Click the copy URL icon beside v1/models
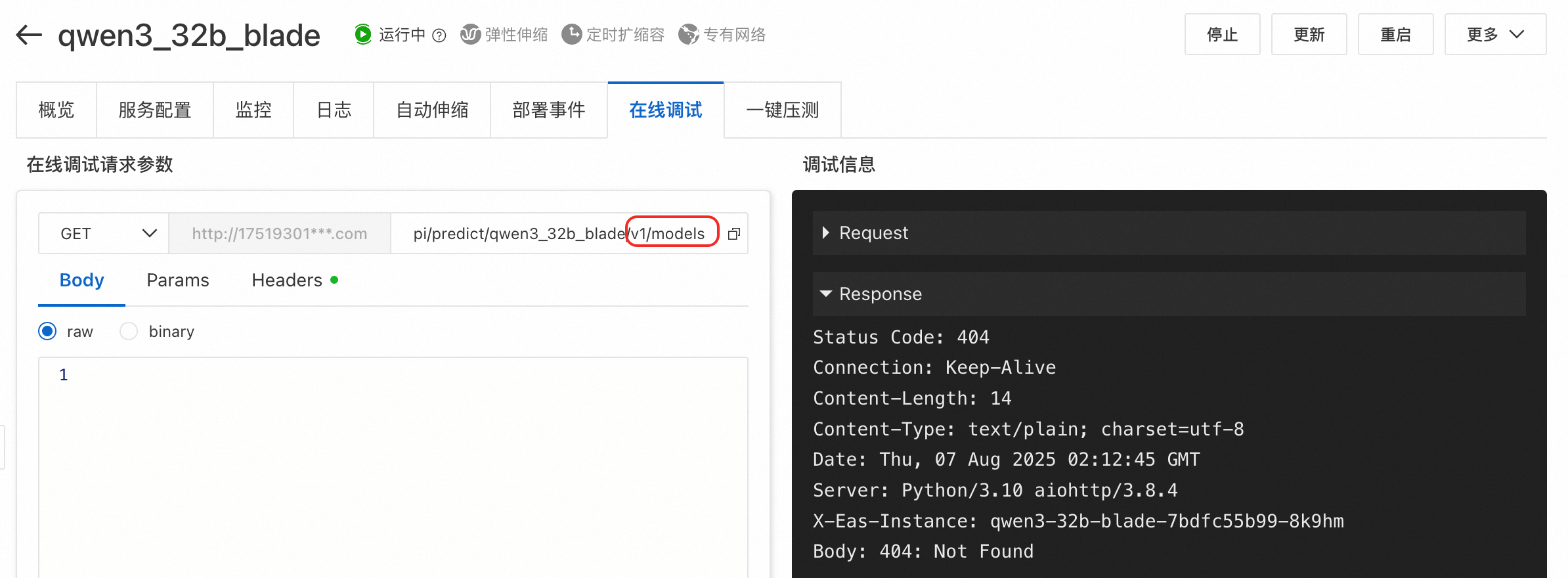The width and height of the screenshot is (1568, 578). coord(734,234)
